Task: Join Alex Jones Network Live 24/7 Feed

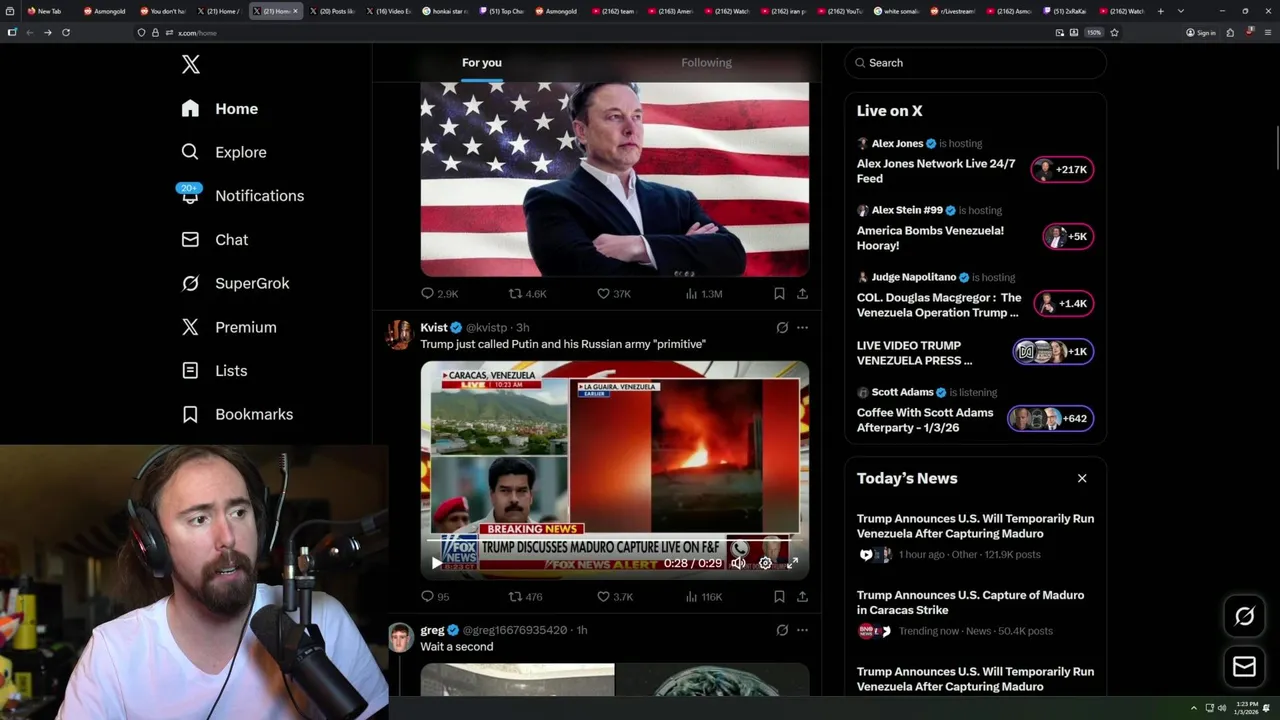Action: pyautogui.click(x=936, y=171)
